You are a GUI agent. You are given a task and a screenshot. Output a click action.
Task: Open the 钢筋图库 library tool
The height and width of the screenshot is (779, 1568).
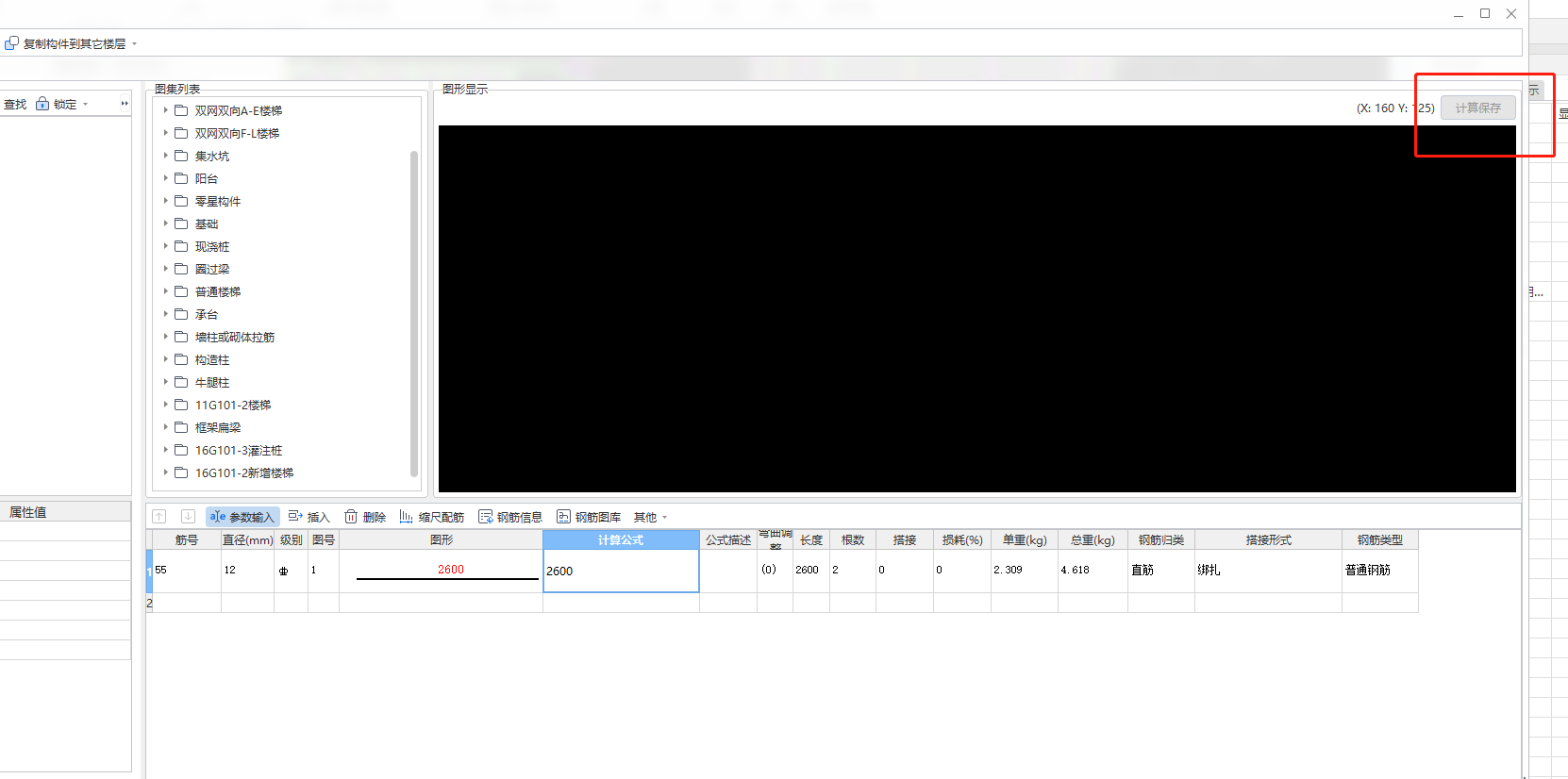[589, 517]
